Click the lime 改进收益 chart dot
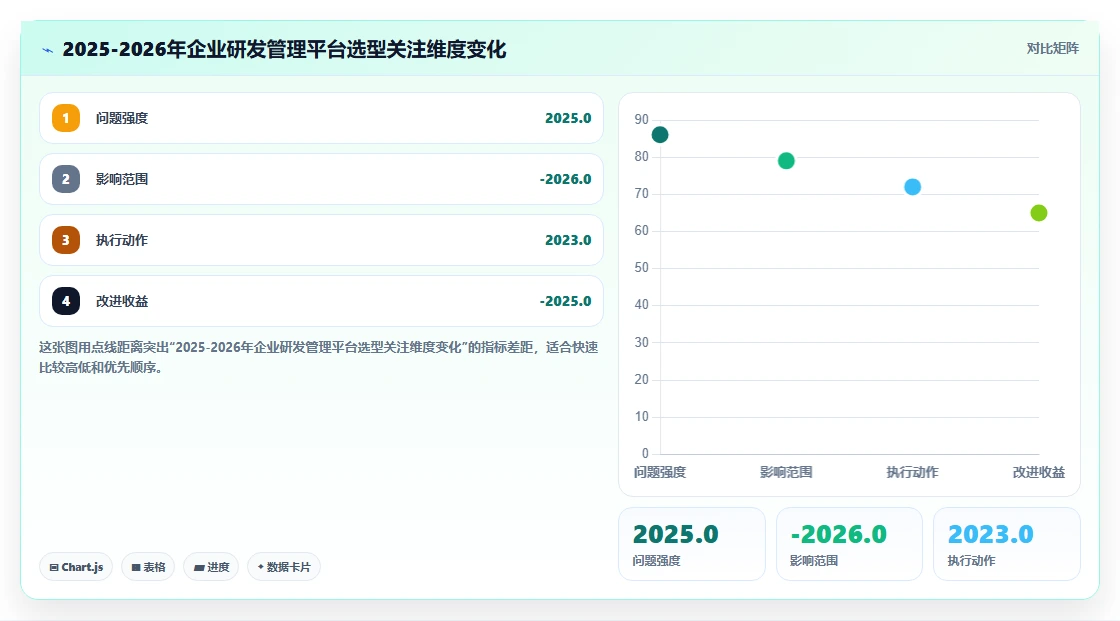The image size is (1120, 621). click(1039, 213)
